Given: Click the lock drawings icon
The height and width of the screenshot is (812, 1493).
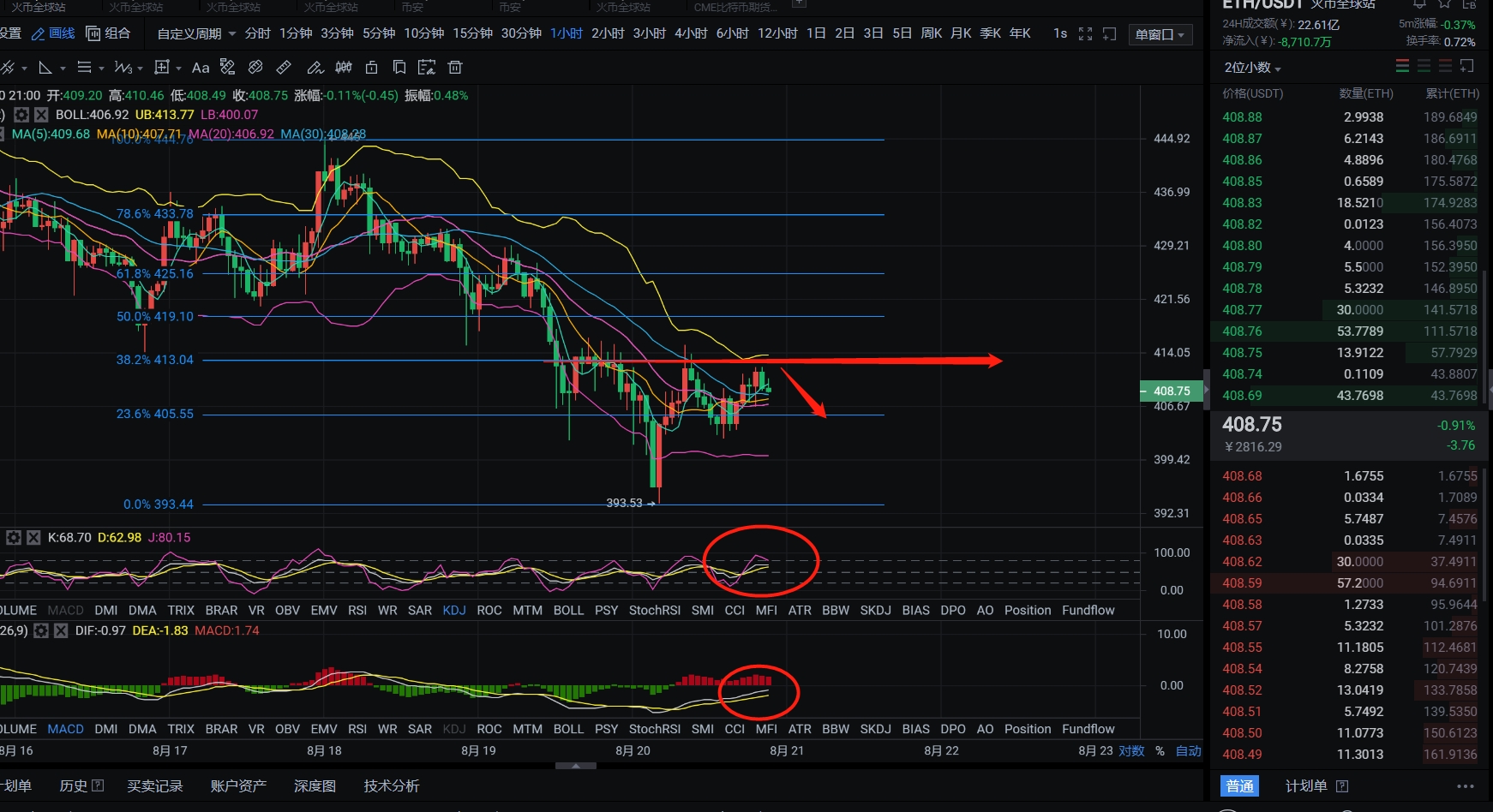Looking at the screenshot, I should point(371,67).
